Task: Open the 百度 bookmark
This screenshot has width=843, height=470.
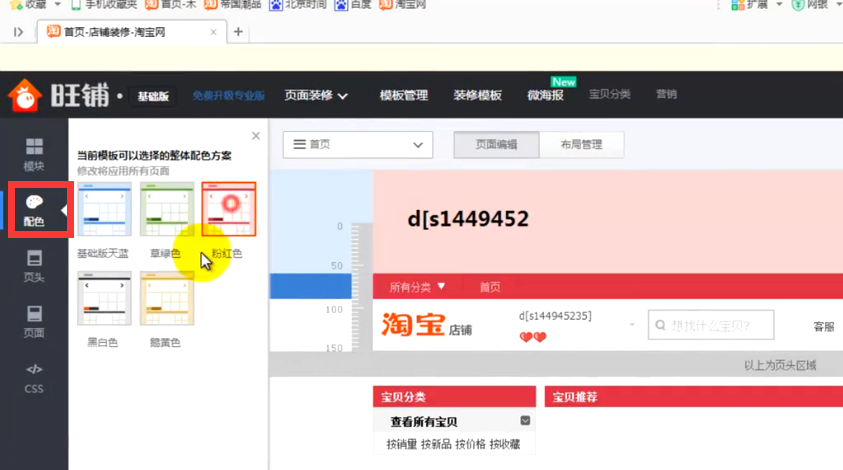Action: tap(353, 5)
